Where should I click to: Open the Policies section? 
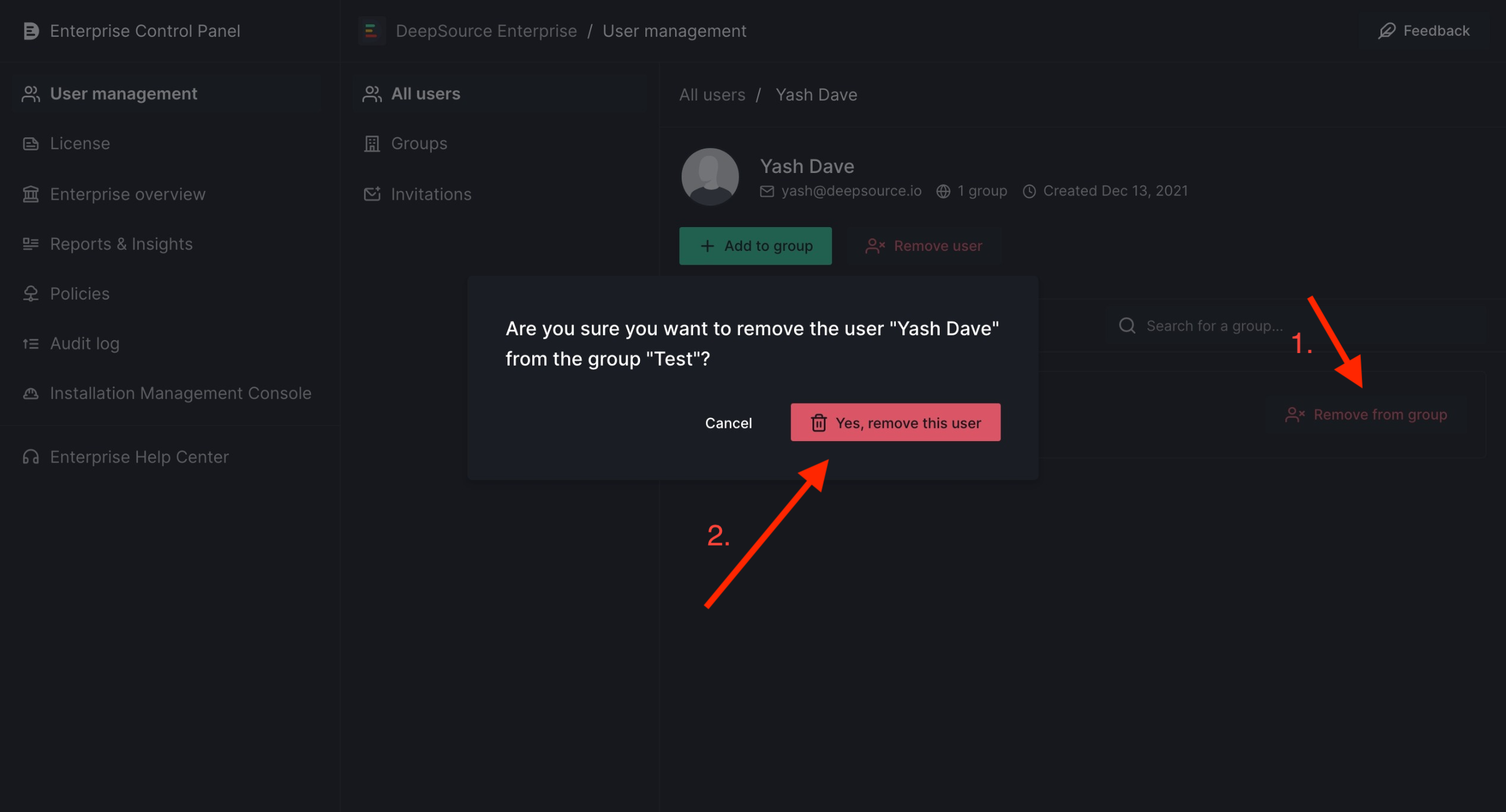[x=79, y=293]
